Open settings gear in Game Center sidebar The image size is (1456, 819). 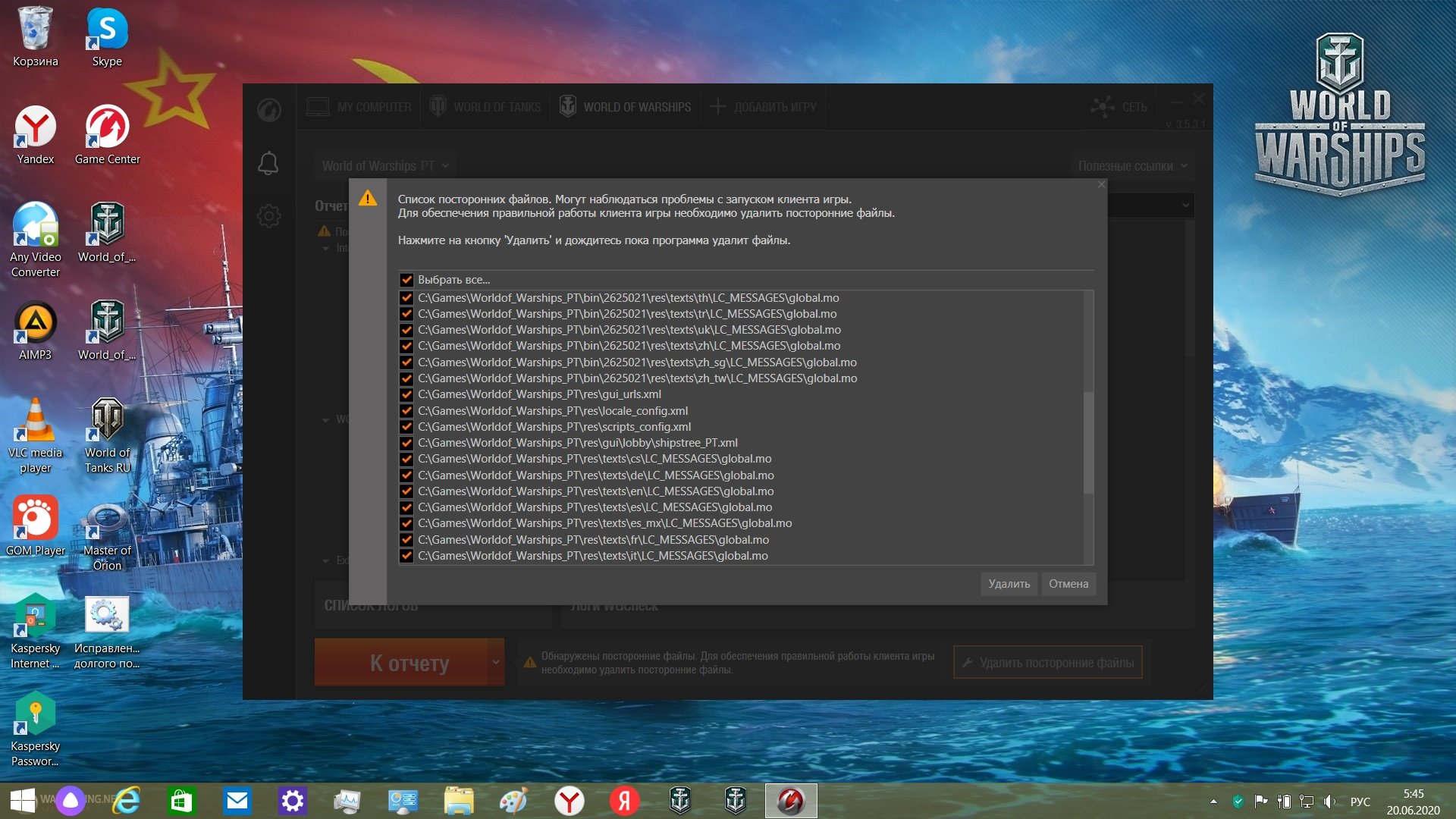pos(268,216)
